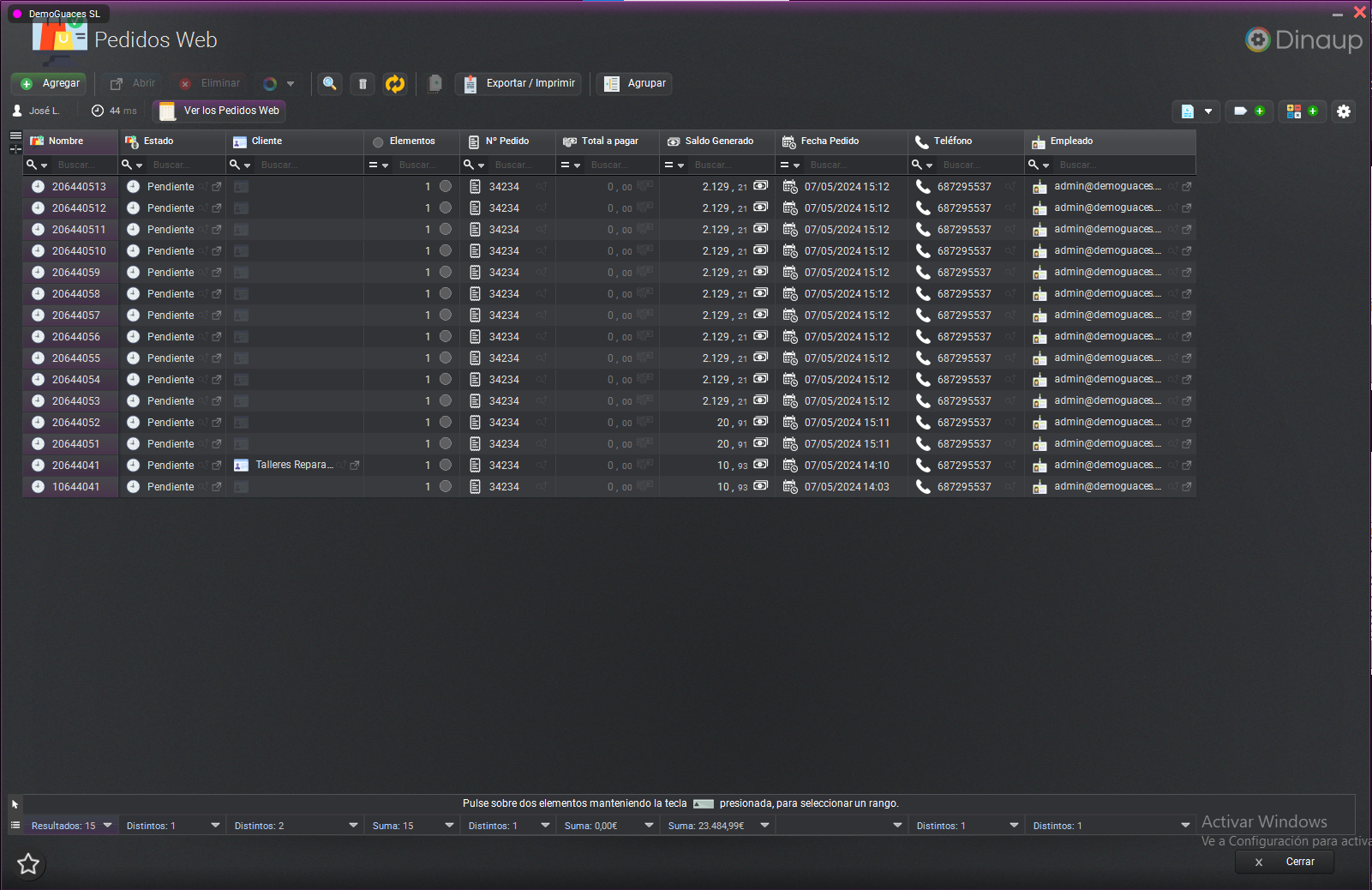Click the star favorite icon bottom left
Viewport: 1372px width, 890px height.
pyautogui.click(x=29, y=864)
